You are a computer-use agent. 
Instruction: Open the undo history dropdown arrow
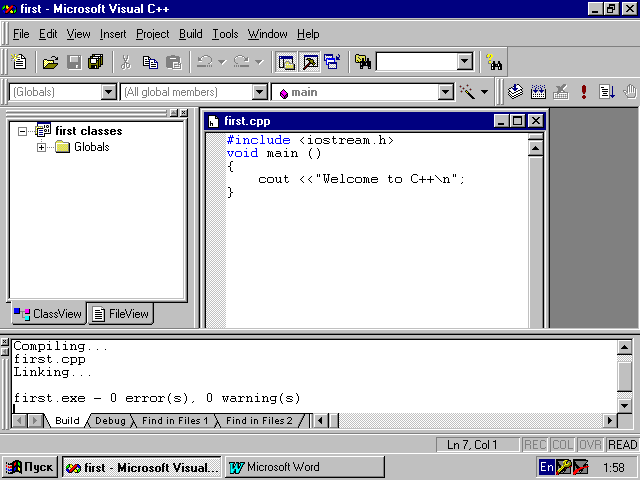222,62
